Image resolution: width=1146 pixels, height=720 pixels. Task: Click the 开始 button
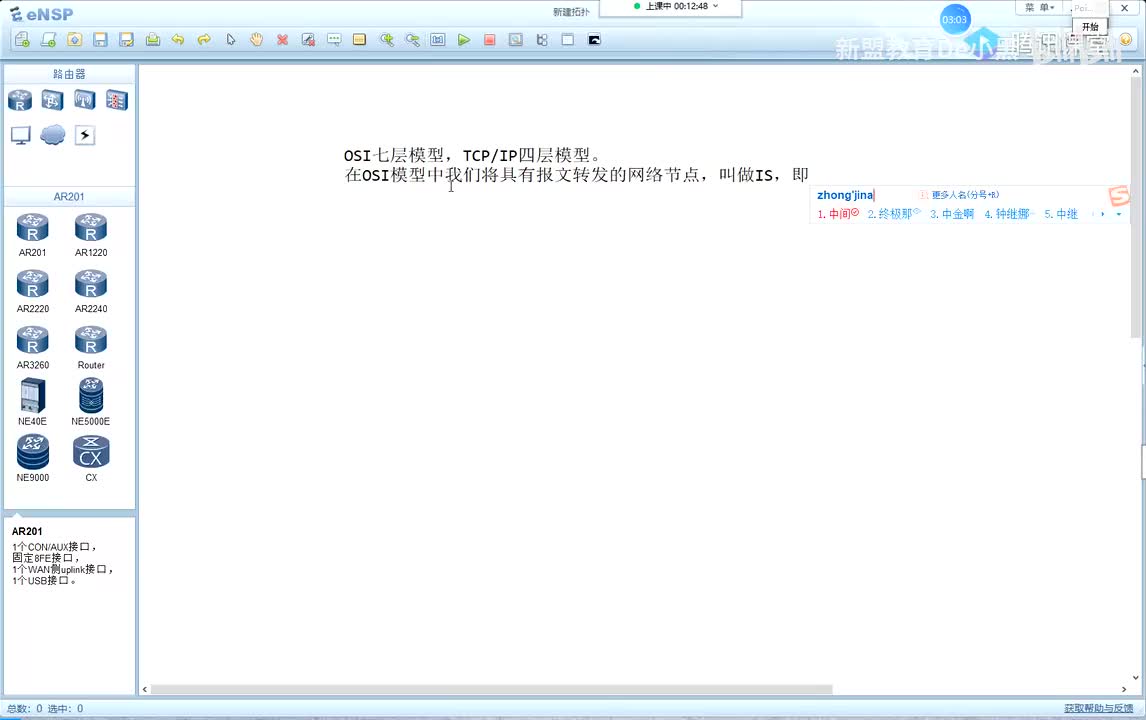coord(1090,26)
